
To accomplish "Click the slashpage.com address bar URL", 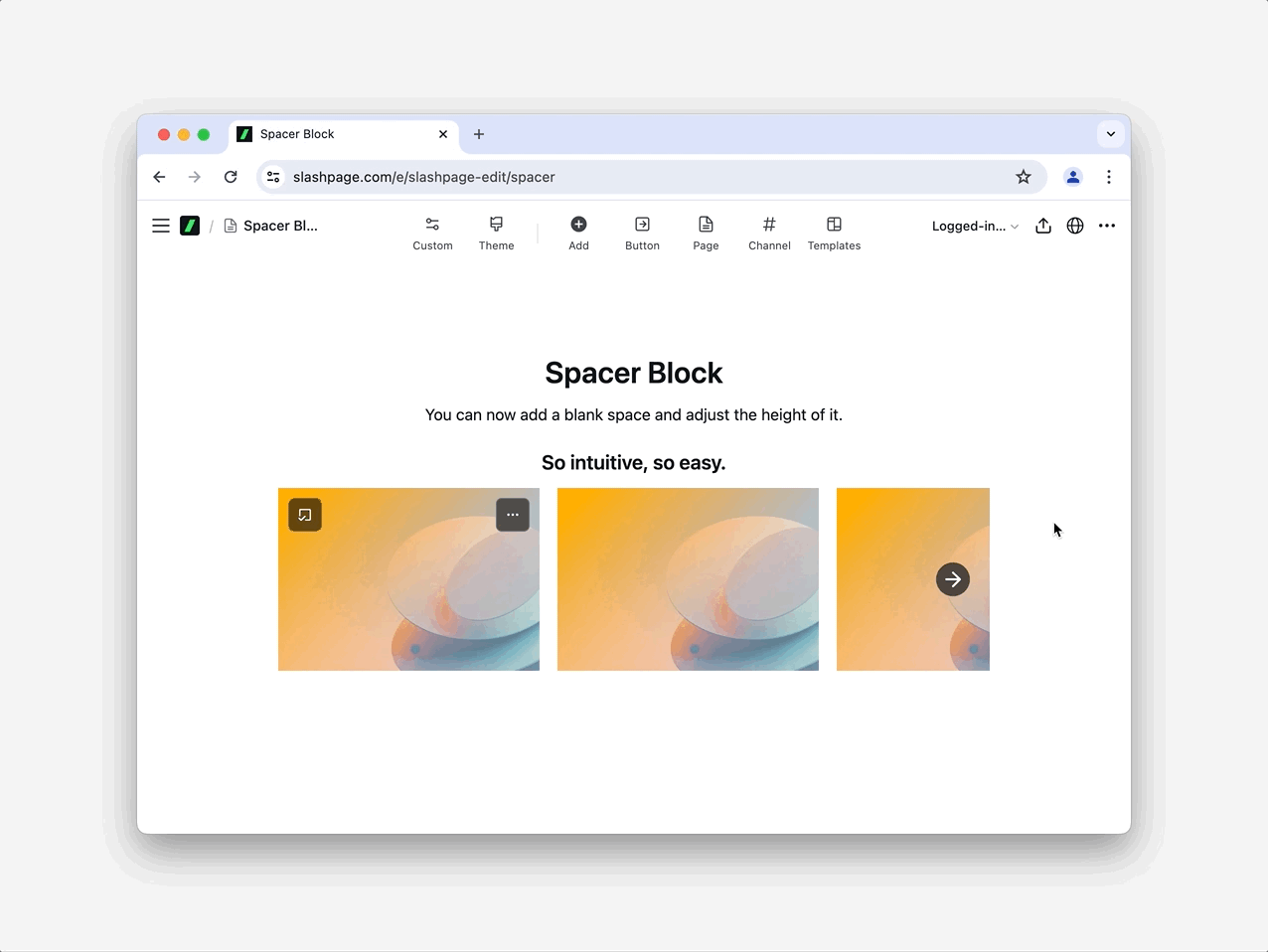I will [x=424, y=177].
